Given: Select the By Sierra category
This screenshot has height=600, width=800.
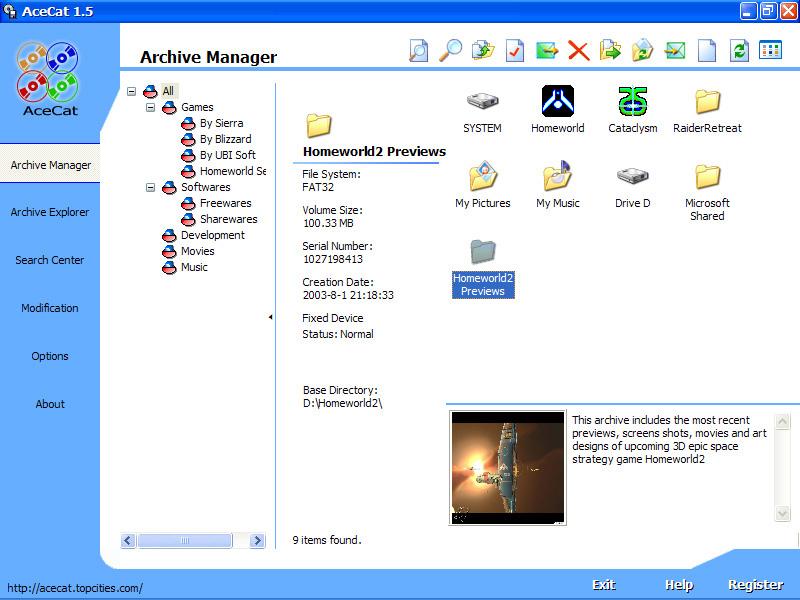Looking at the screenshot, I should 221,123.
